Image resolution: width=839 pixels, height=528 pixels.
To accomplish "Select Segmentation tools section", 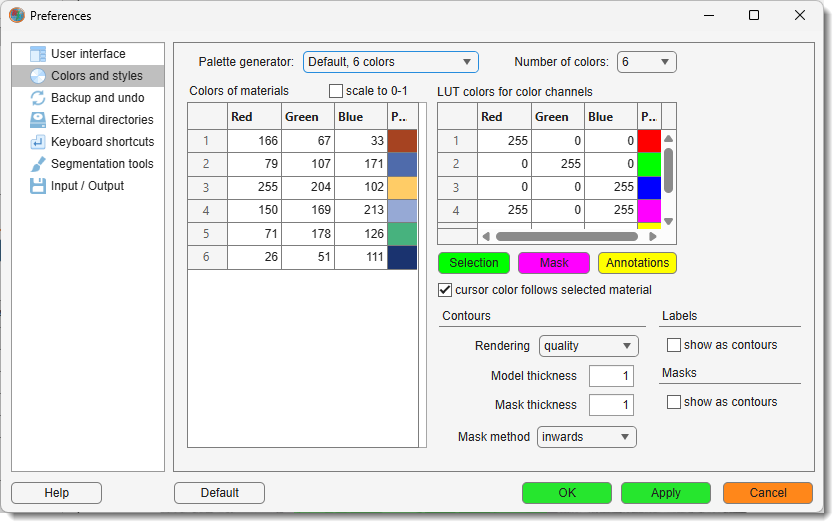I will (x=88, y=164).
